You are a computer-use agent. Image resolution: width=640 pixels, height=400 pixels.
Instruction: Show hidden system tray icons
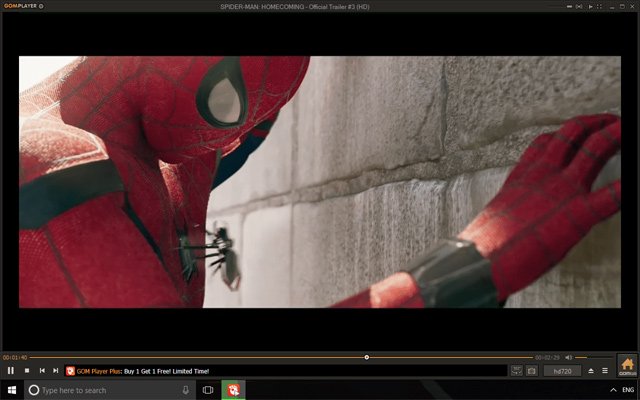[613, 390]
